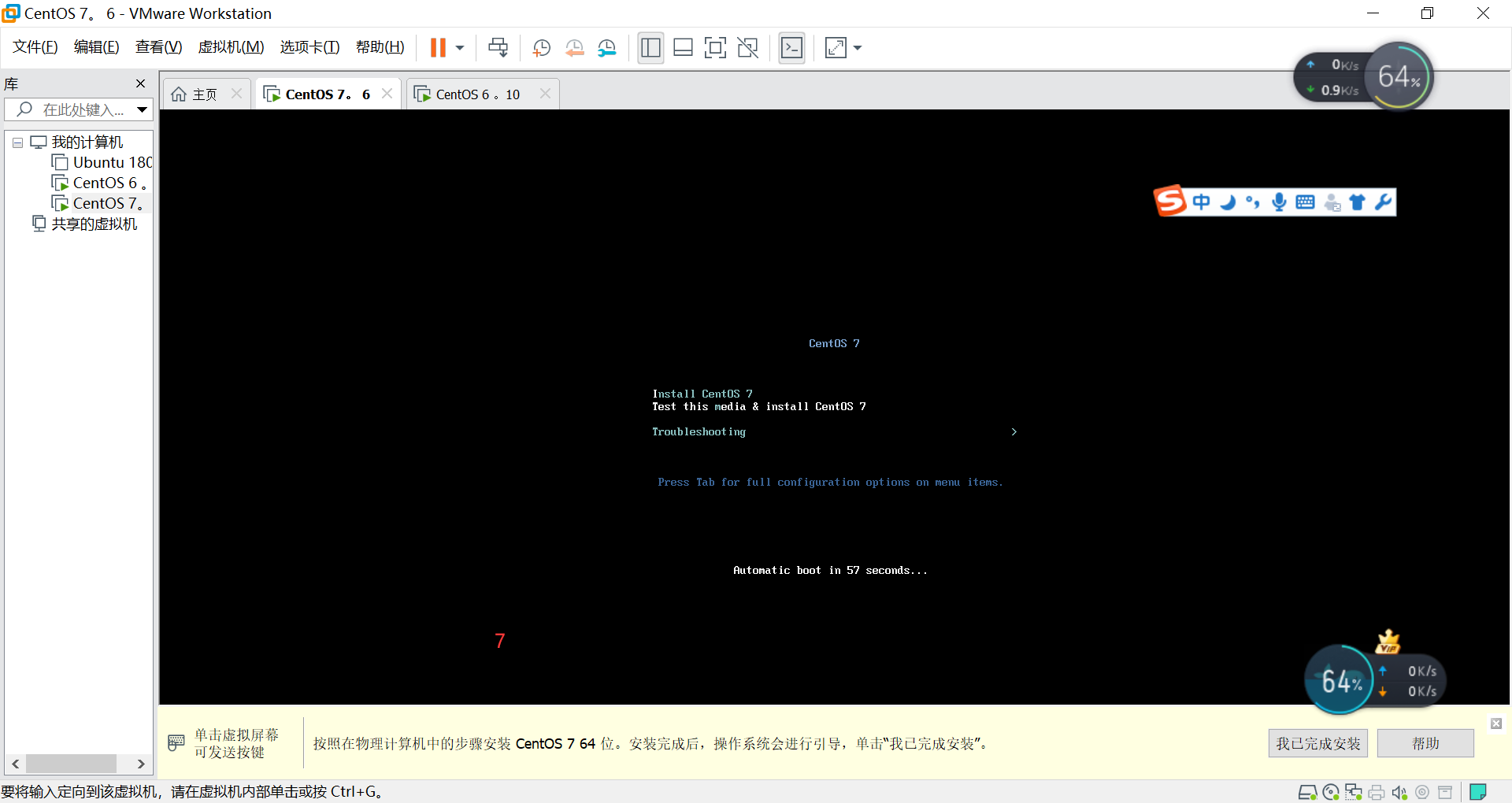
Task: Open the snapshot manager
Action: [x=607, y=48]
